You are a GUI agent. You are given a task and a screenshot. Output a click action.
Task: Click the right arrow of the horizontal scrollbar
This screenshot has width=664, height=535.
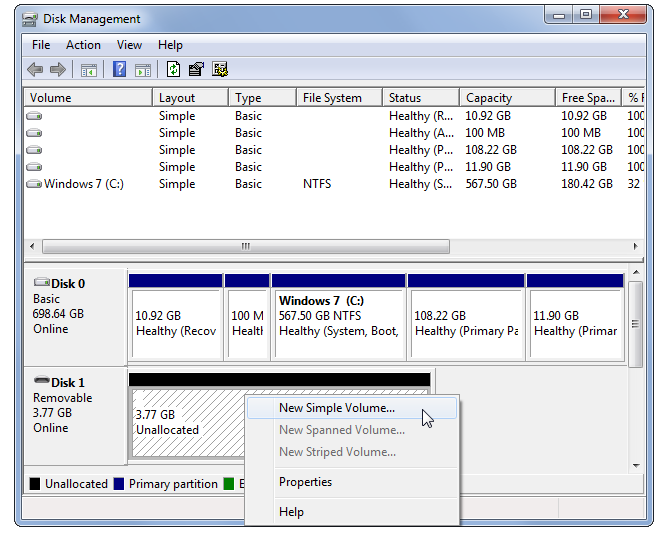point(635,246)
